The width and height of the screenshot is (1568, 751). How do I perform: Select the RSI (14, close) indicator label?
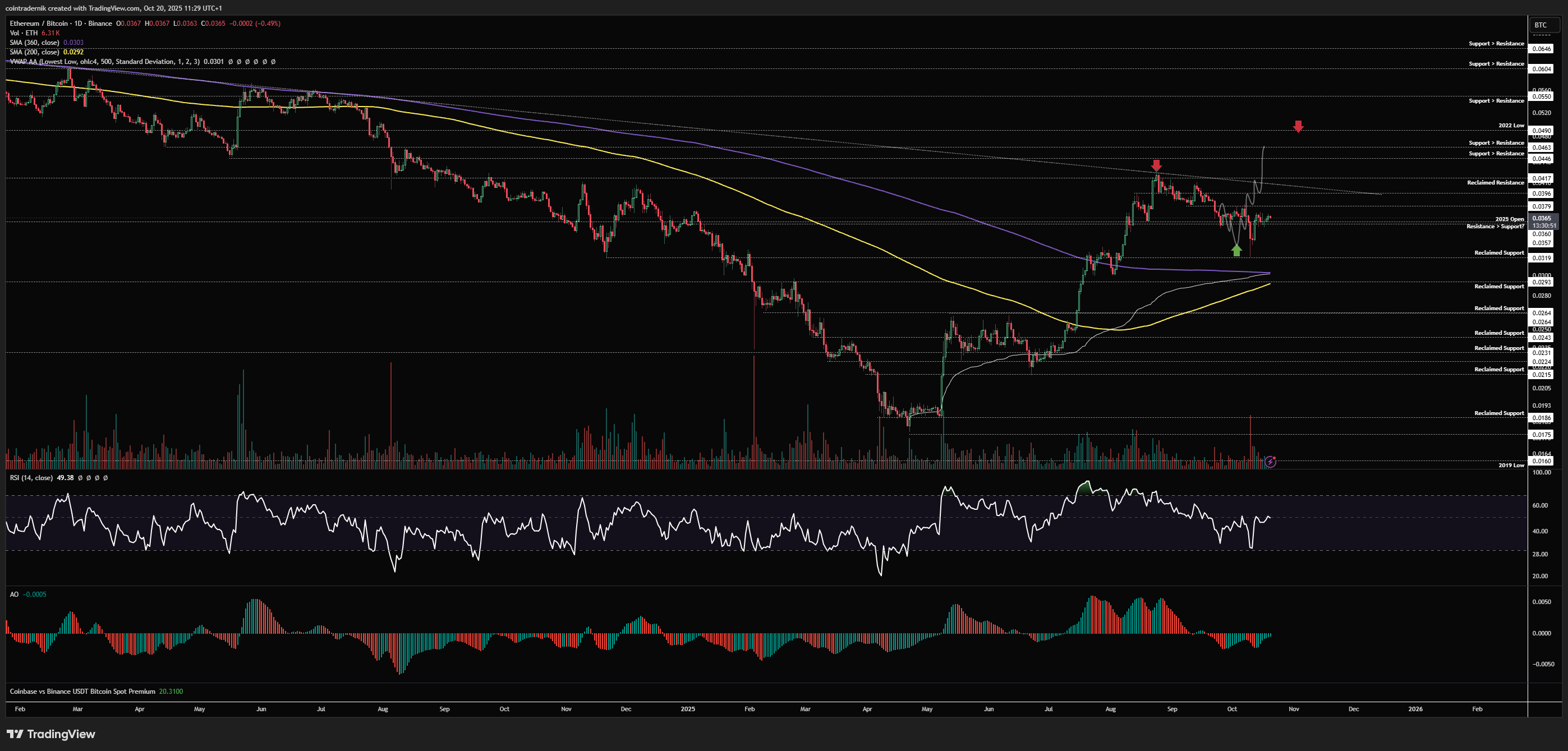31,478
